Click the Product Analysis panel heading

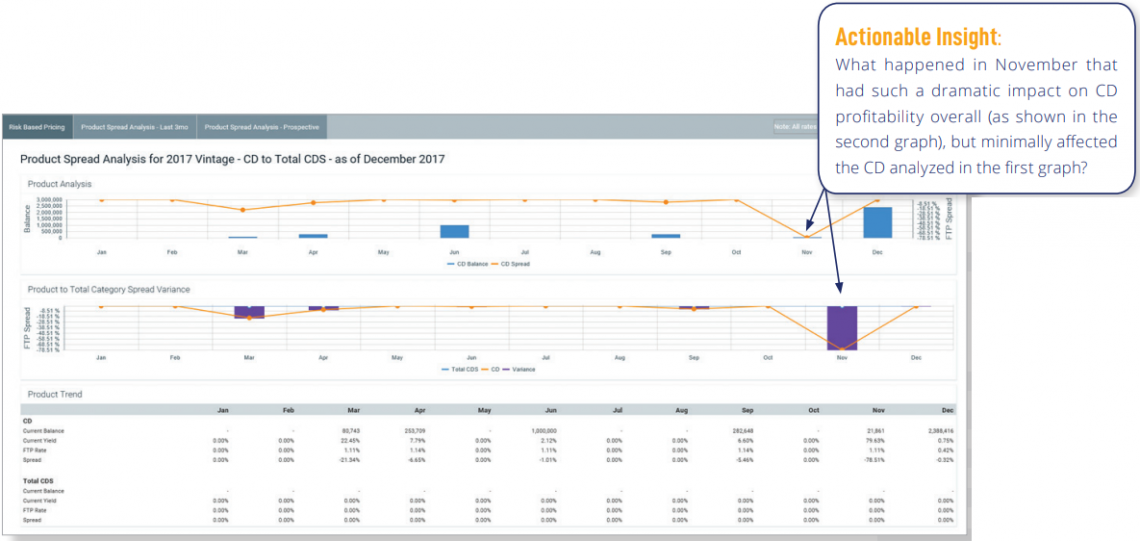60,184
